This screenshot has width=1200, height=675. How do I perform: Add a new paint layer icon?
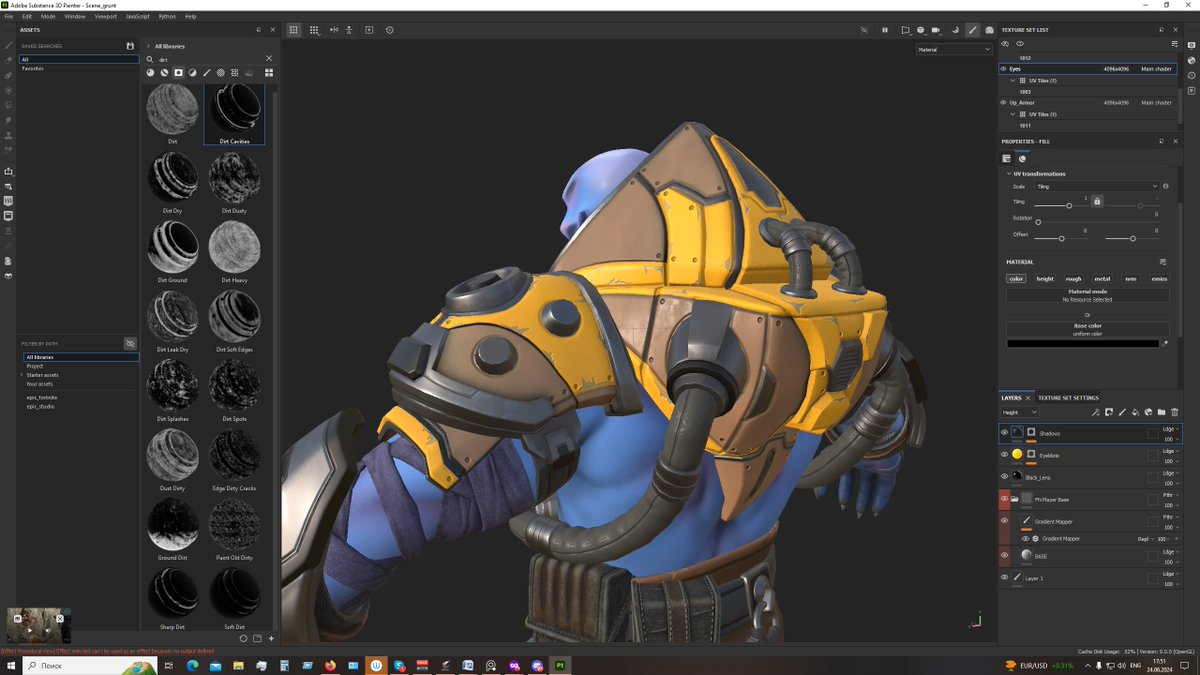1122,412
